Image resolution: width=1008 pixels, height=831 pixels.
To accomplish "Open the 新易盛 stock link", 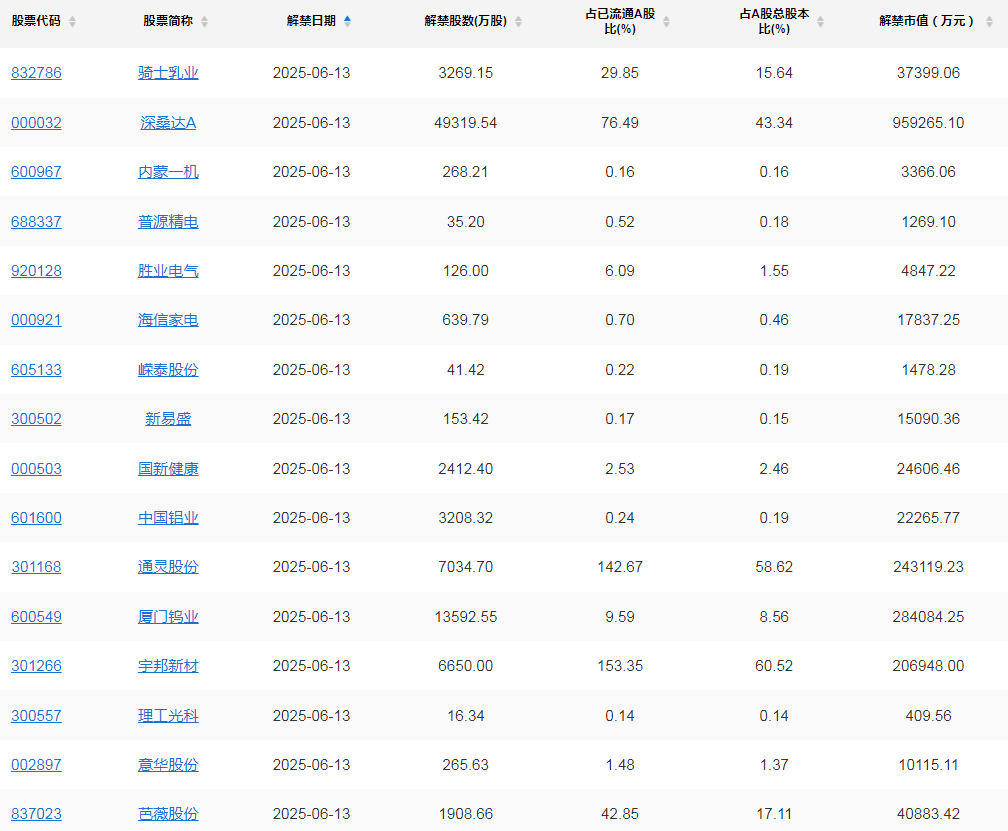I will 168,419.
